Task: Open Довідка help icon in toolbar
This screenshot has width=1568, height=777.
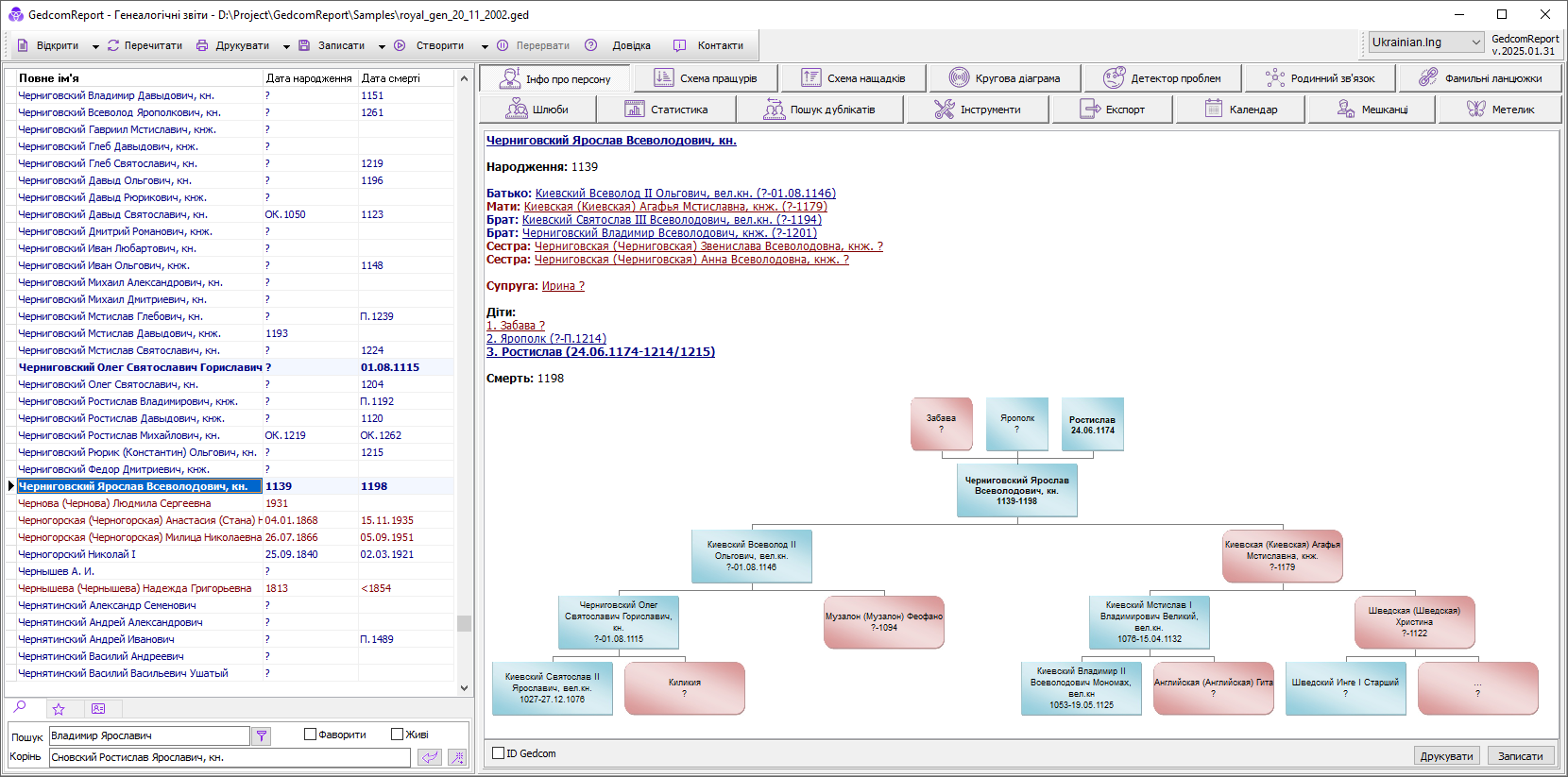Action: [x=591, y=45]
